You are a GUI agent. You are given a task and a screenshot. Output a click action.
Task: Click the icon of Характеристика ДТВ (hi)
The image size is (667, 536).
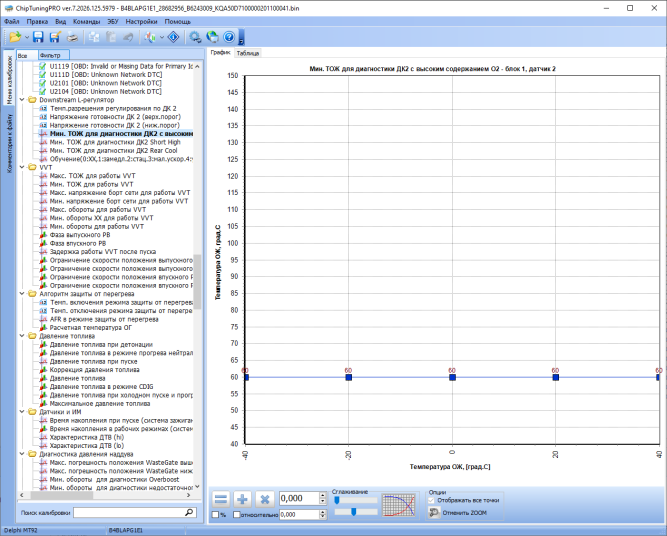43,437
